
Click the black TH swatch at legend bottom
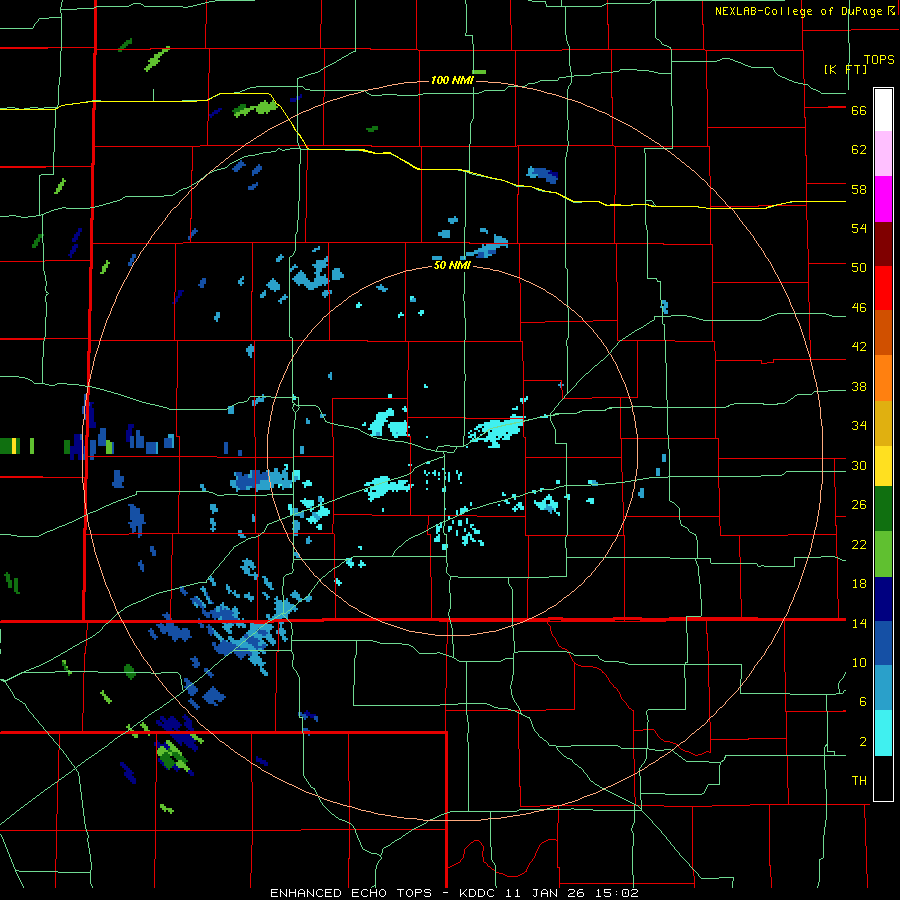(883, 778)
